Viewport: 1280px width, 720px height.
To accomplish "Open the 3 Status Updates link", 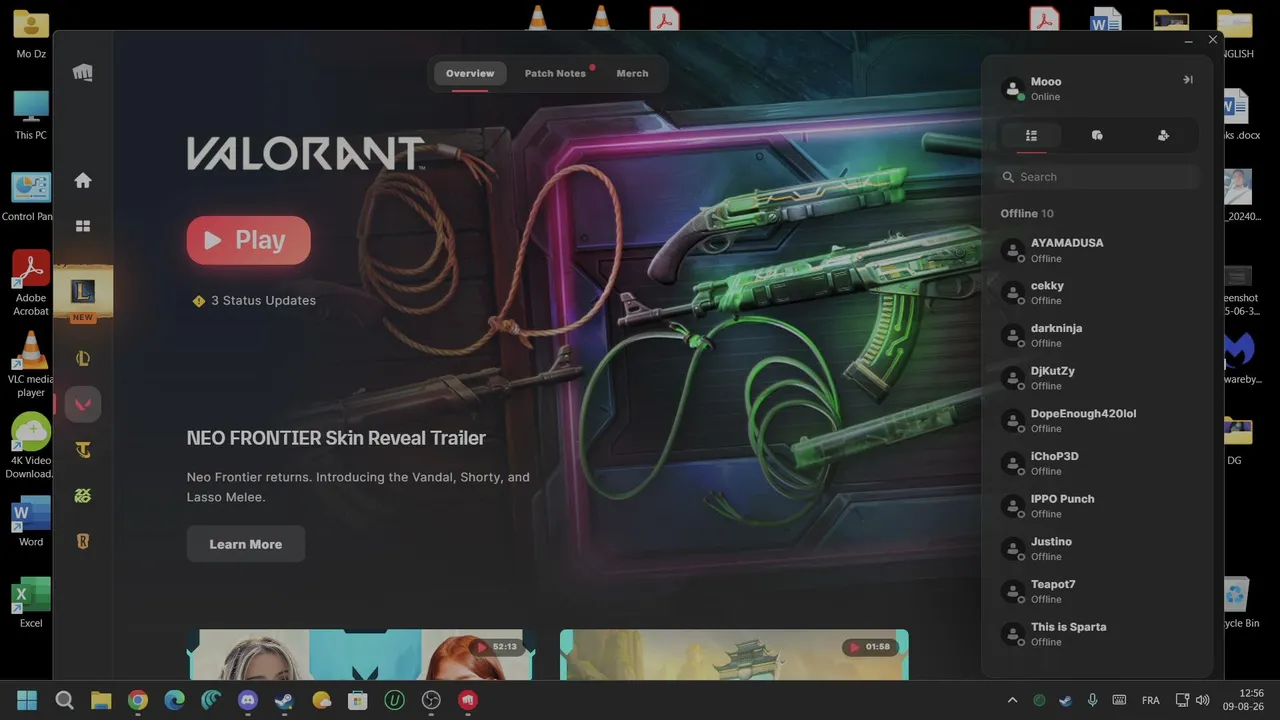I will [263, 300].
